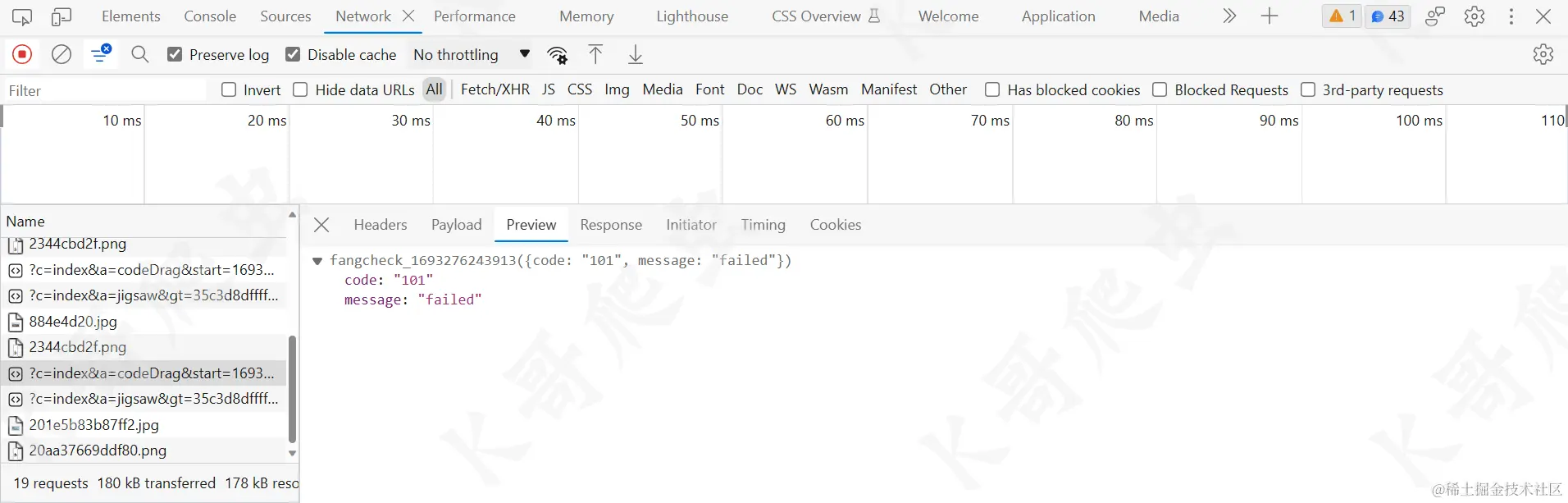Show more tabs chevron
1568x503 pixels.
click(x=1229, y=16)
